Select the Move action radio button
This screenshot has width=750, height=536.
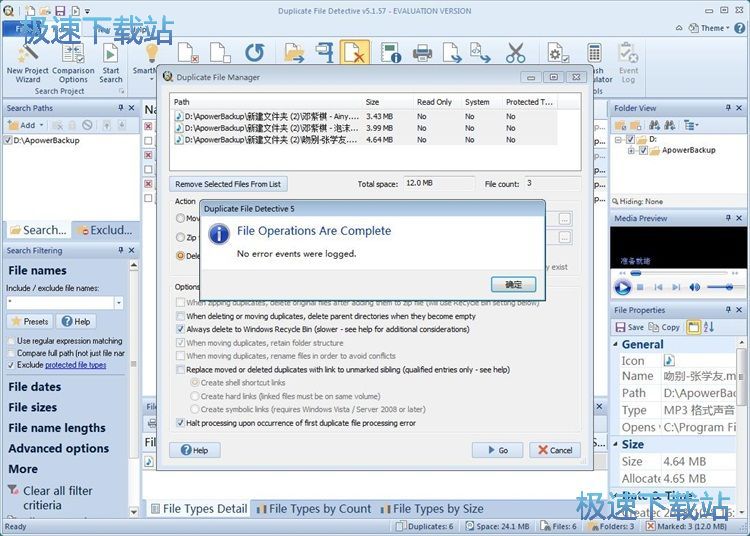tap(180, 218)
